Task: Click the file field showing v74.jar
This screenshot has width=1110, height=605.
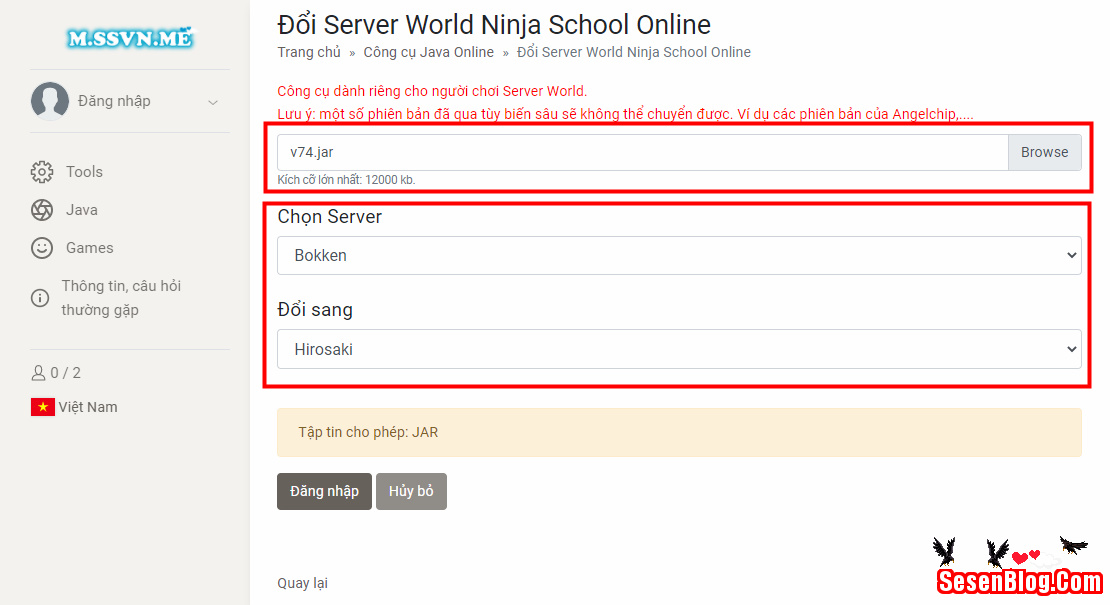Action: (642, 153)
